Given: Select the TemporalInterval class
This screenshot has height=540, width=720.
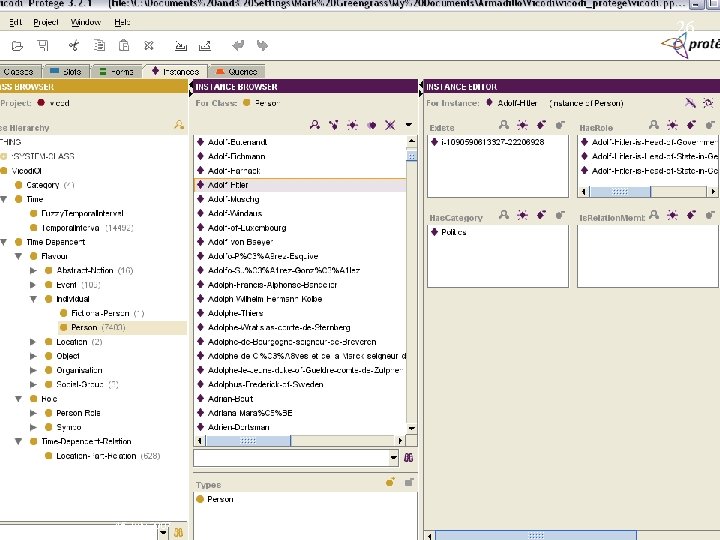Looking at the screenshot, I should pos(70,228).
